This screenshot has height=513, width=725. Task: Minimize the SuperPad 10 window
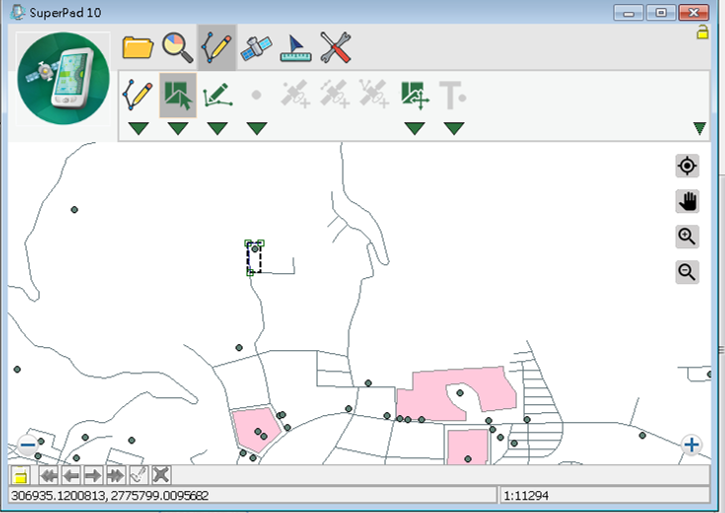pyautogui.click(x=628, y=12)
